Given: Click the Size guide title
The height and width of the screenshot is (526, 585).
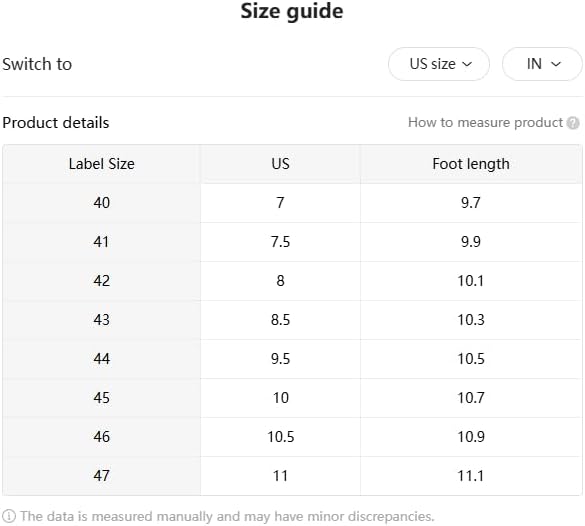Looking at the screenshot, I should (292, 11).
